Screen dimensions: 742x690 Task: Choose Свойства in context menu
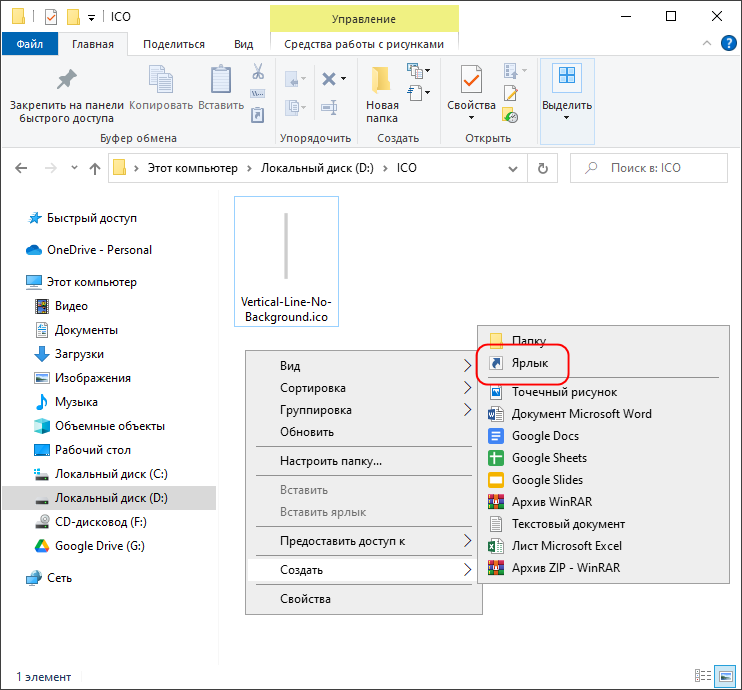point(364,599)
